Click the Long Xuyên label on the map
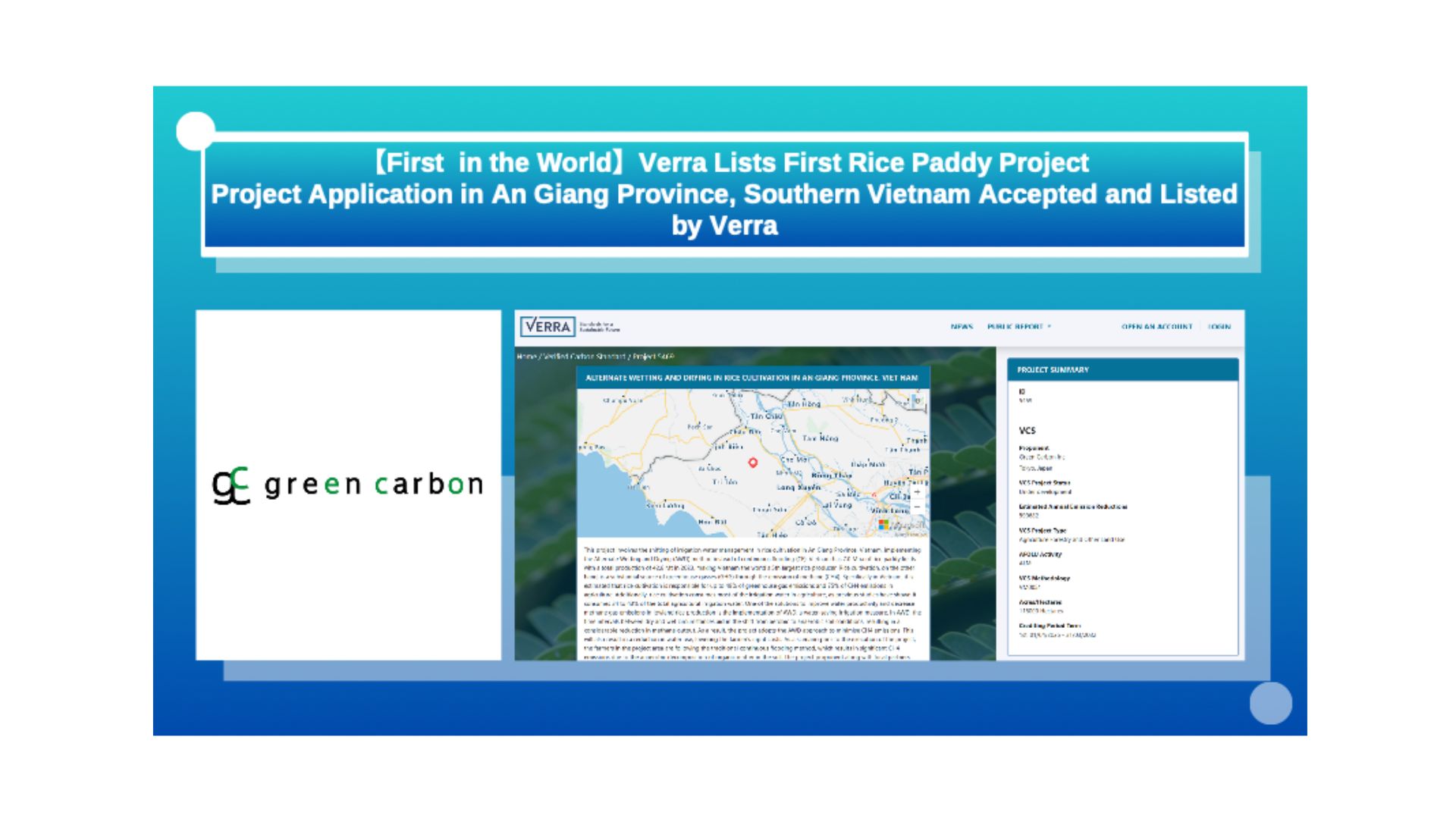Image resolution: width=1456 pixels, height=819 pixels. pyautogui.click(x=799, y=487)
